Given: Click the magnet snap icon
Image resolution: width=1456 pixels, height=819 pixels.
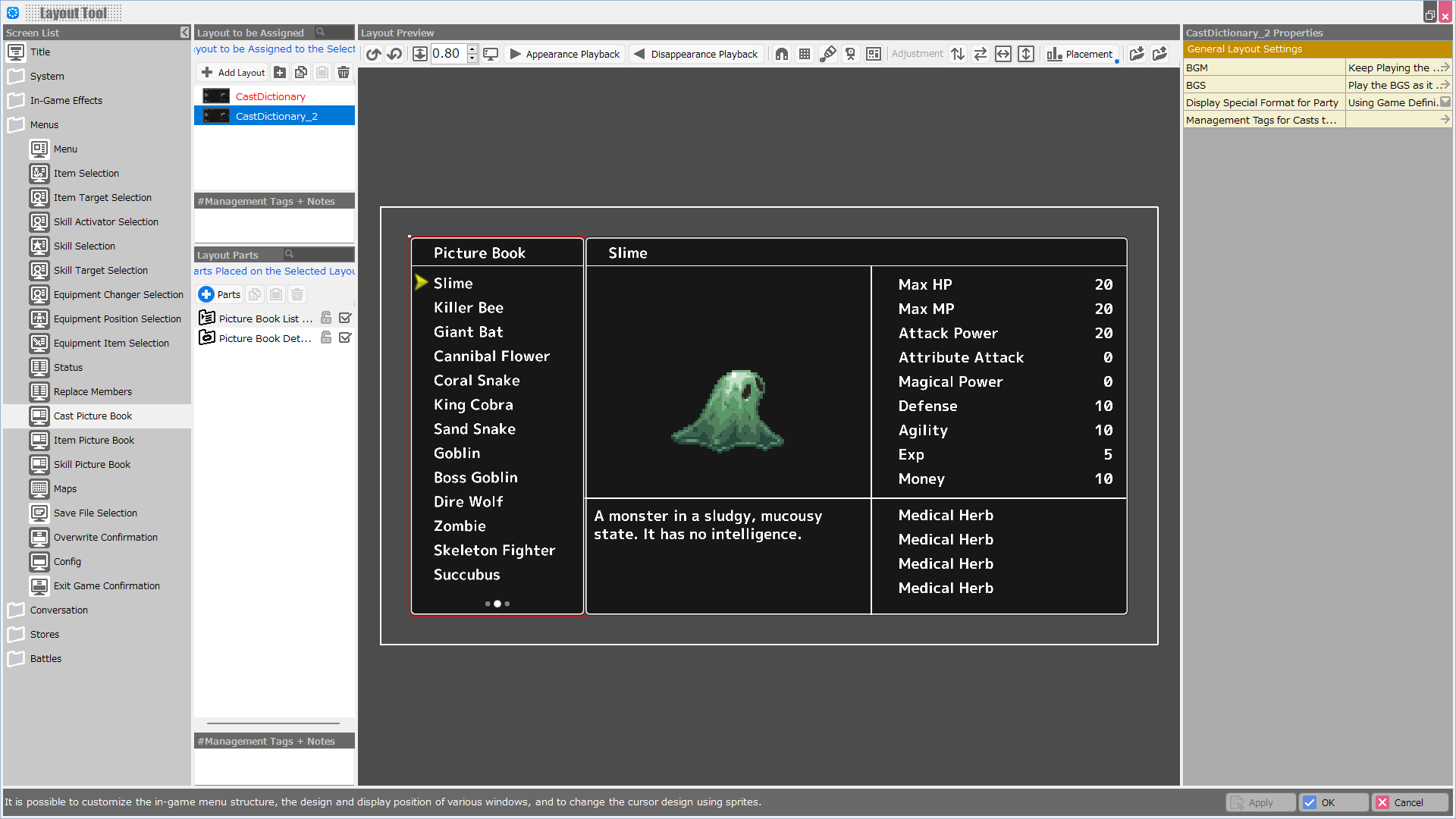Looking at the screenshot, I should (x=782, y=54).
